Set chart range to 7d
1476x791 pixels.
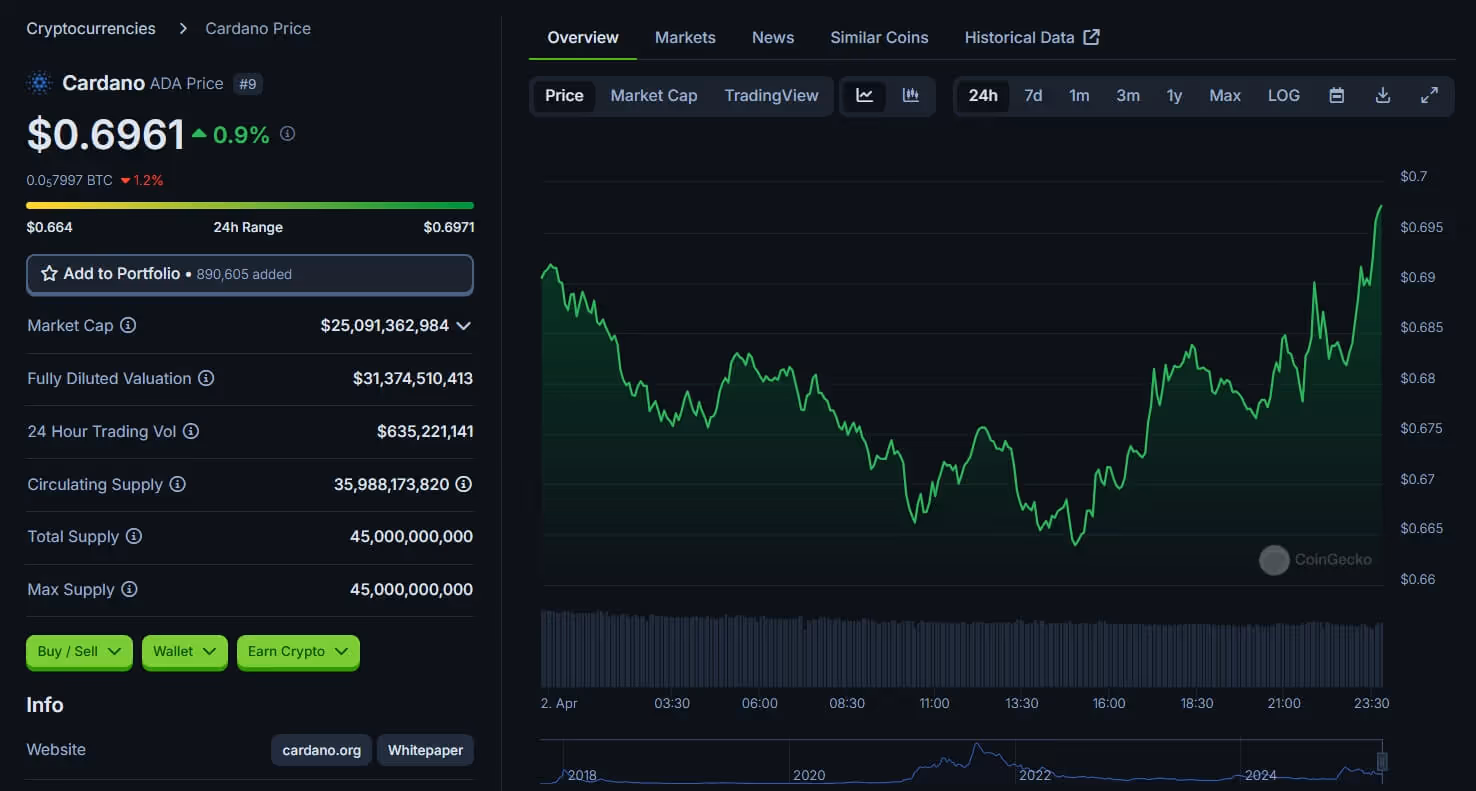coord(1033,96)
